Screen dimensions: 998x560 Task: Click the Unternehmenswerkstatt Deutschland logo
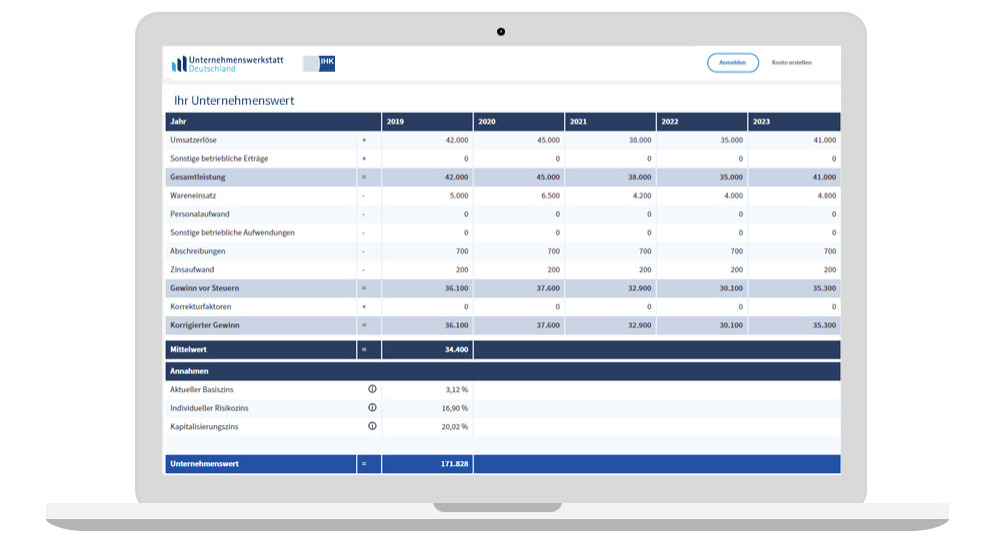pos(227,64)
